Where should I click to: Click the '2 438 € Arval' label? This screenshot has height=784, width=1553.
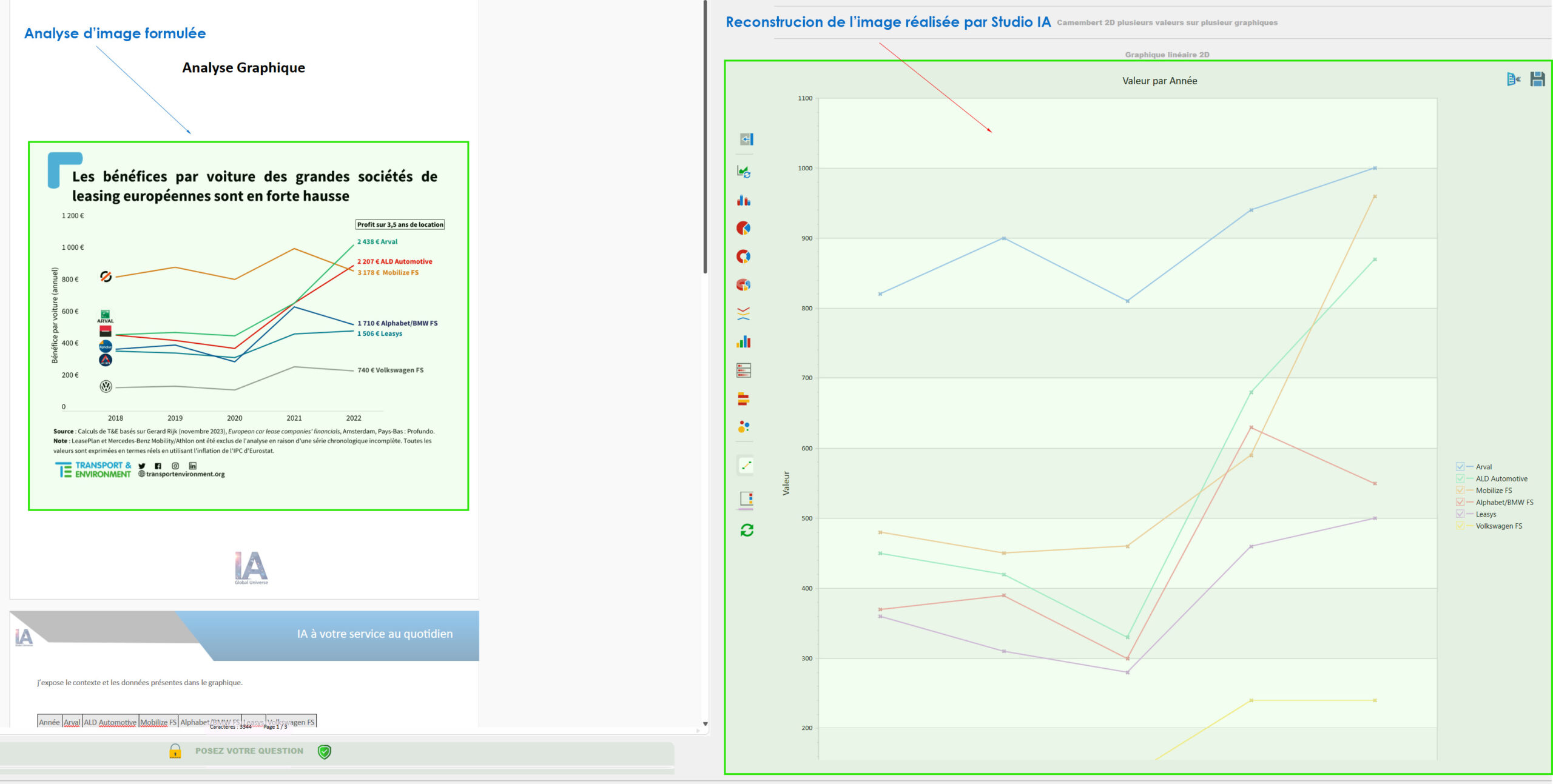point(377,242)
